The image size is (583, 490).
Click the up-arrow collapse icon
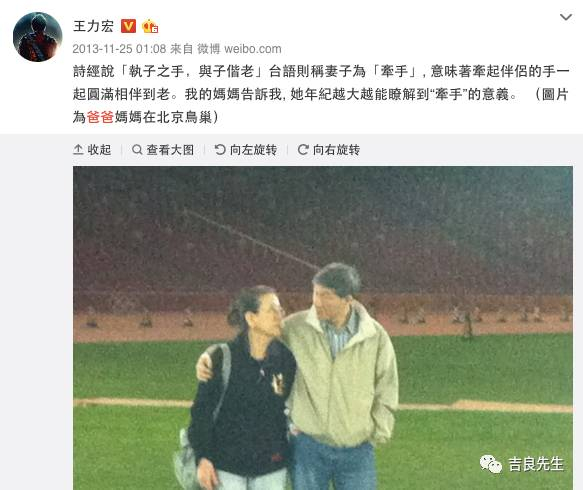pos(78,149)
